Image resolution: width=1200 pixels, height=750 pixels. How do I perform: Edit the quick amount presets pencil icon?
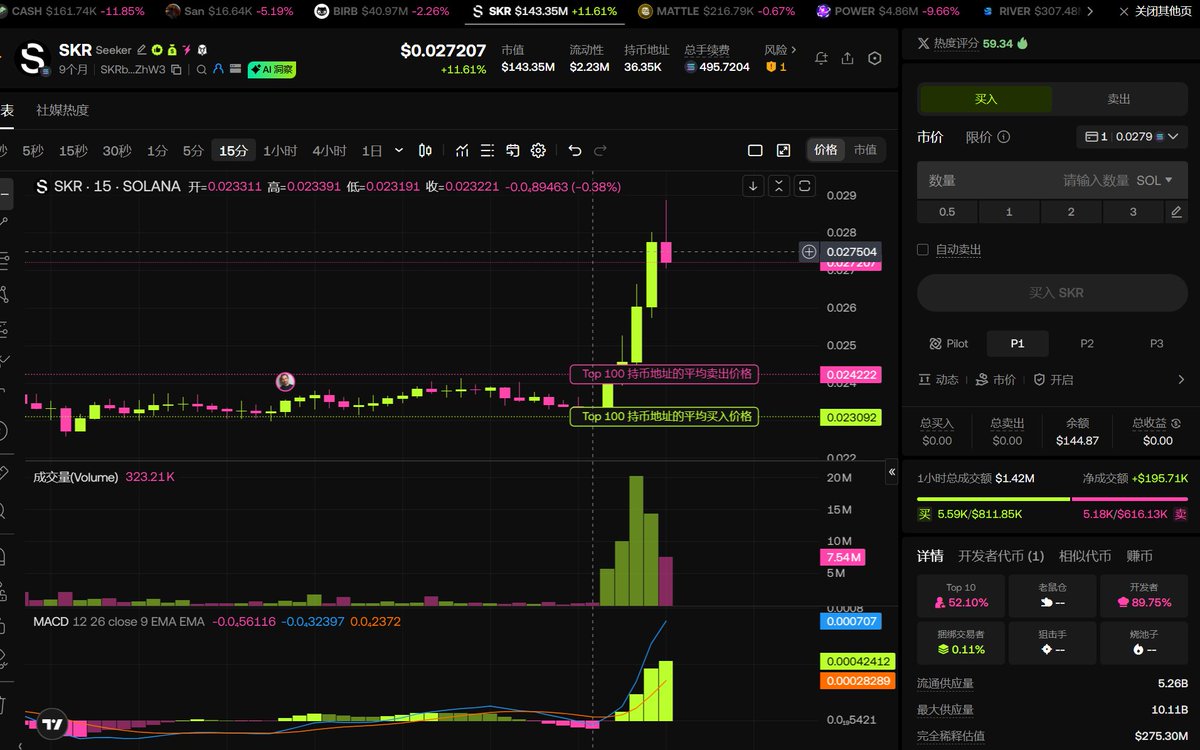pos(1176,212)
